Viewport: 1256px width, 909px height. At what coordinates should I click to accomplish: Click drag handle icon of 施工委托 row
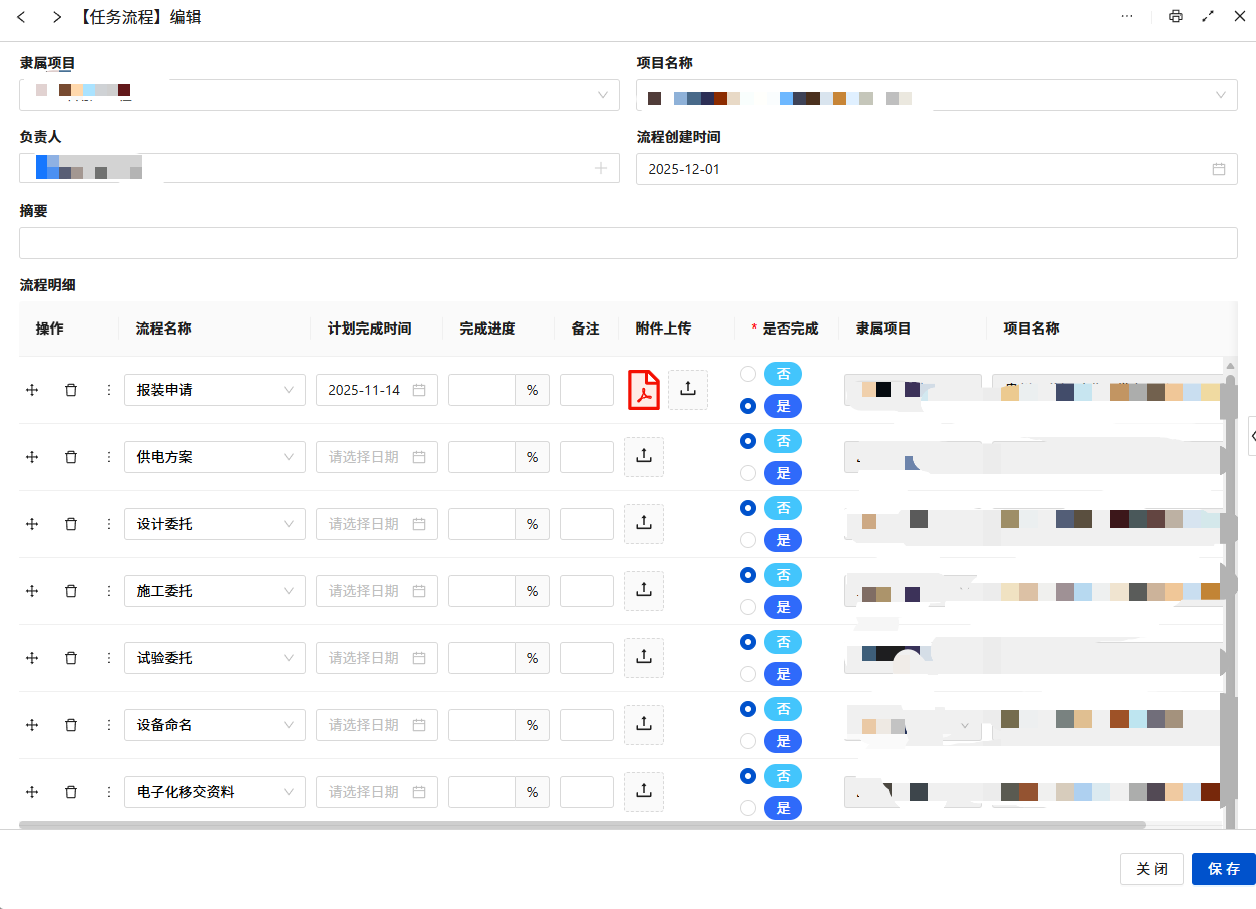tap(32, 591)
